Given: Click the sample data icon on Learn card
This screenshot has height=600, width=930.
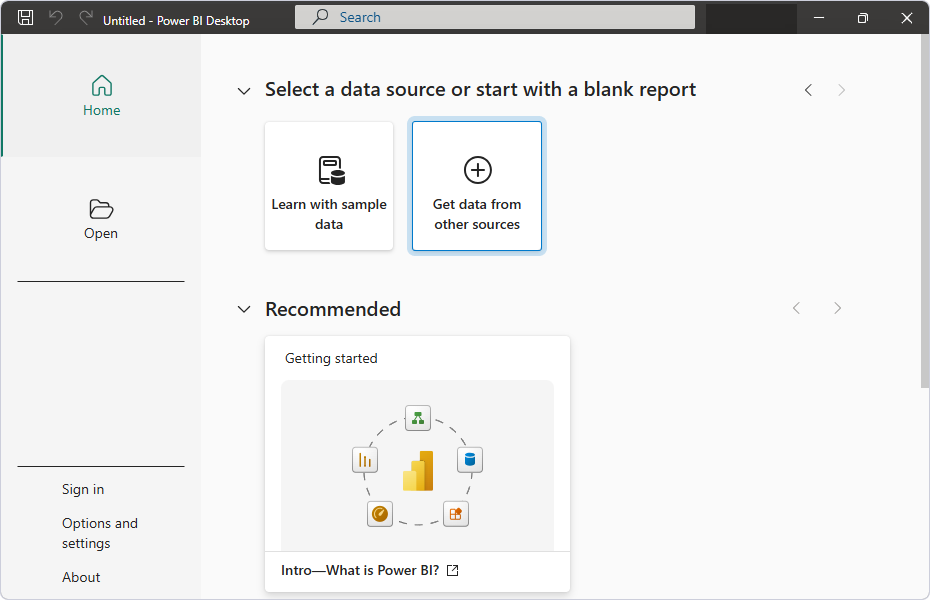Looking at the screenshot, I should (329, 170).
